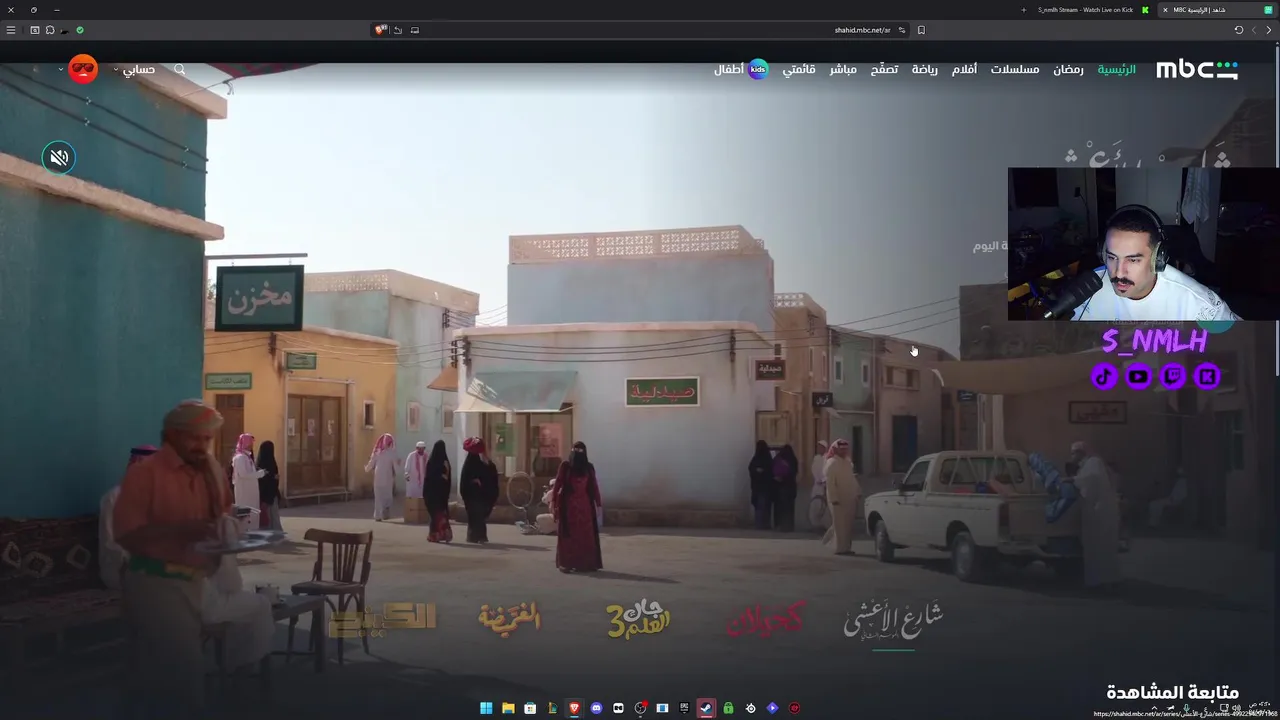Open YouTube icon on stream overlay

tap(1138, 377)
